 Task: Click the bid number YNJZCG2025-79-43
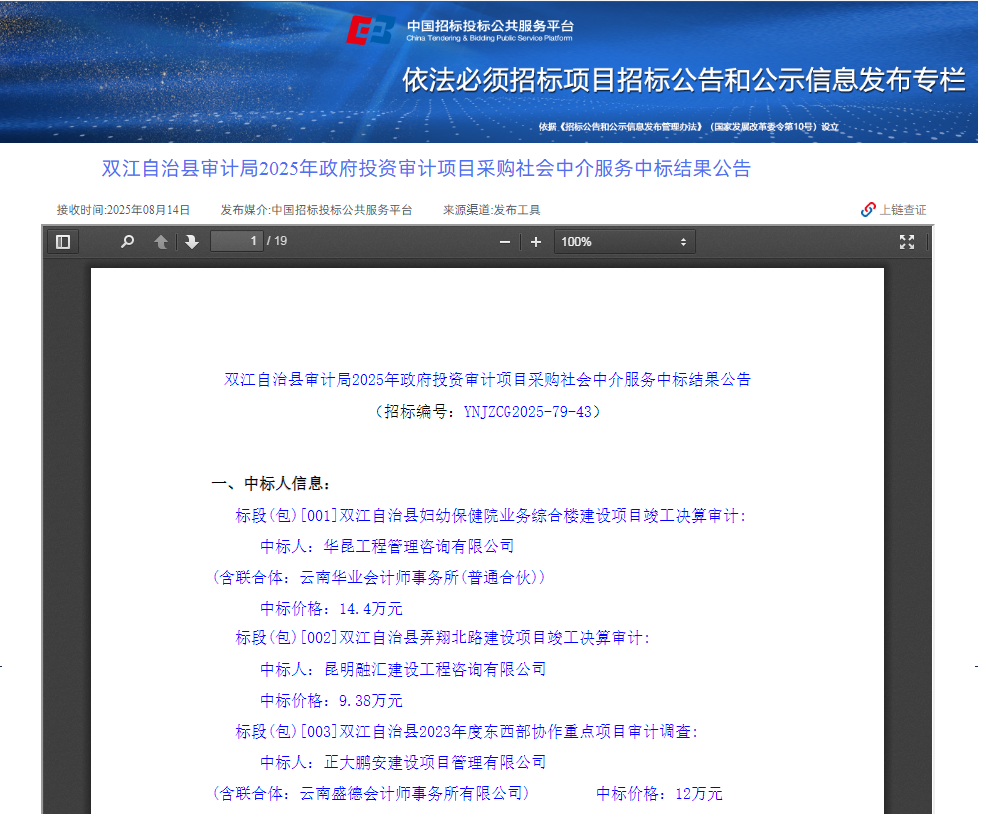click(x=528, y=411)
